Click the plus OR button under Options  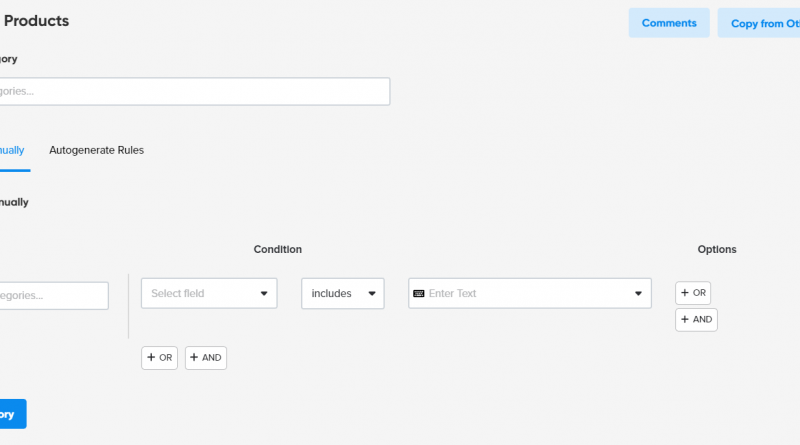coord(693,293)
